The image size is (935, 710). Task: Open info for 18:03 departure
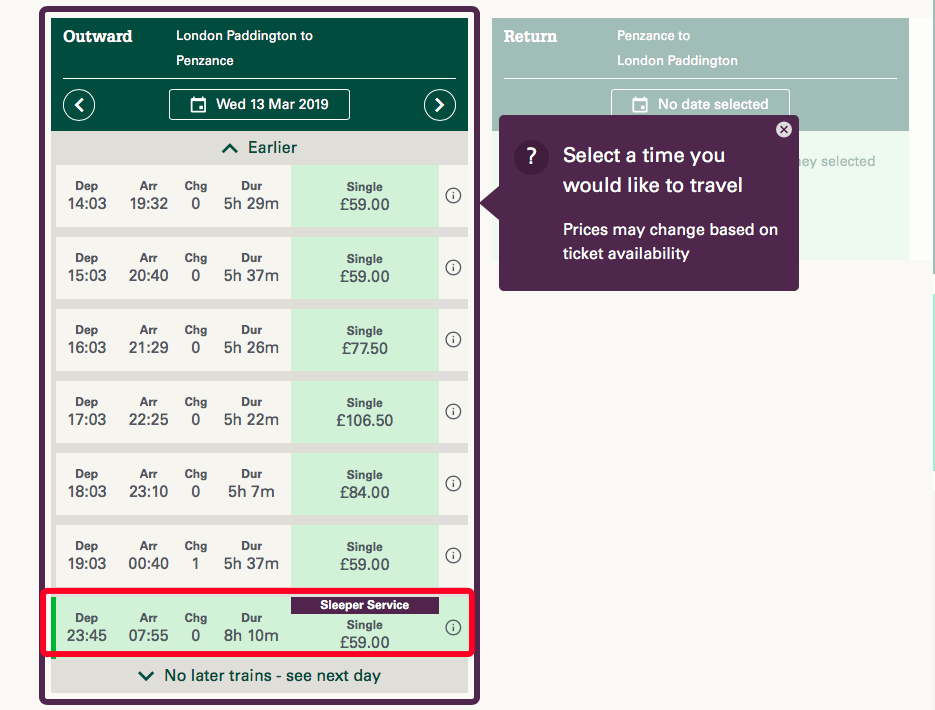(453, 484)
